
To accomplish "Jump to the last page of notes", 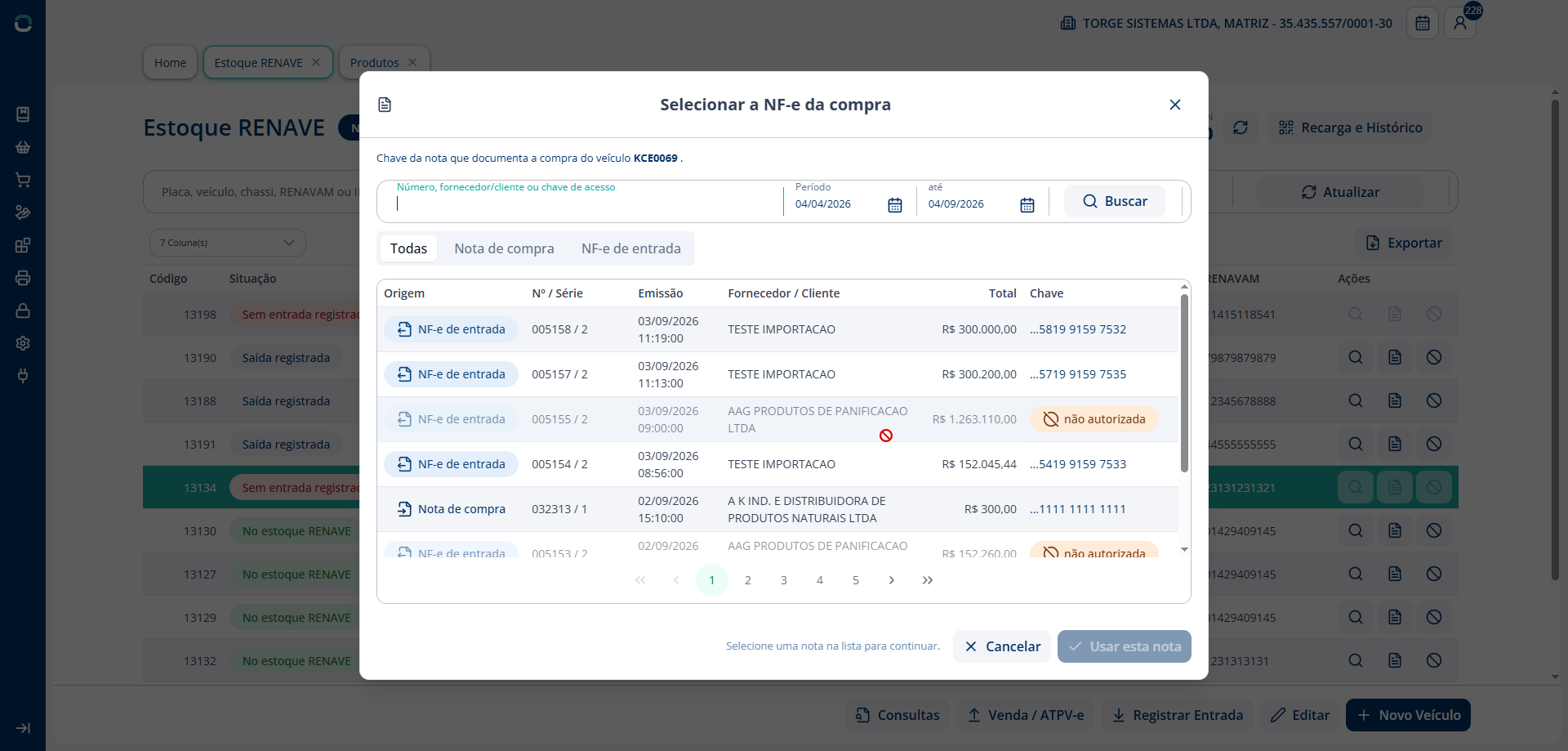I will click(928, 580).
